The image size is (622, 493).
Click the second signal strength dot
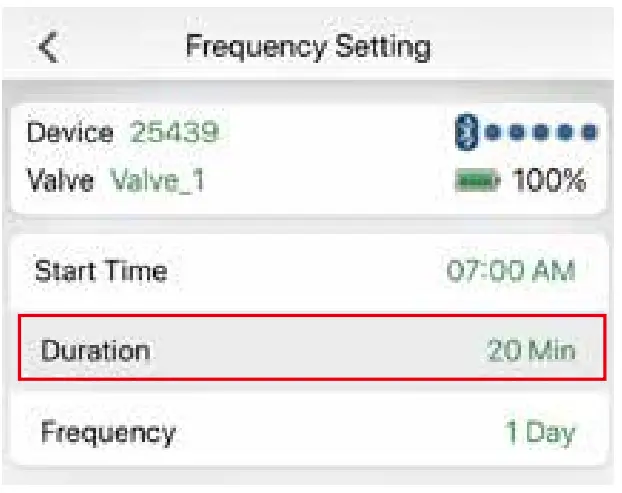coord(518,131)
